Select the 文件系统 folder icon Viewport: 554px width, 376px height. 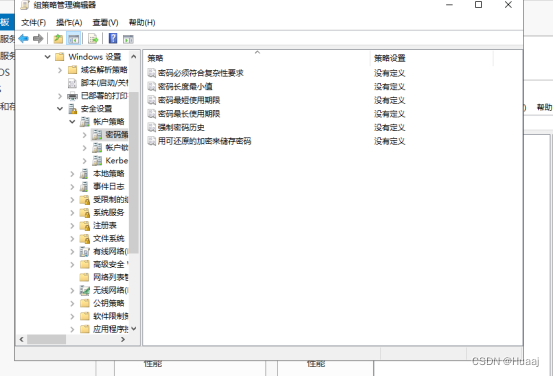pos(84,239)
